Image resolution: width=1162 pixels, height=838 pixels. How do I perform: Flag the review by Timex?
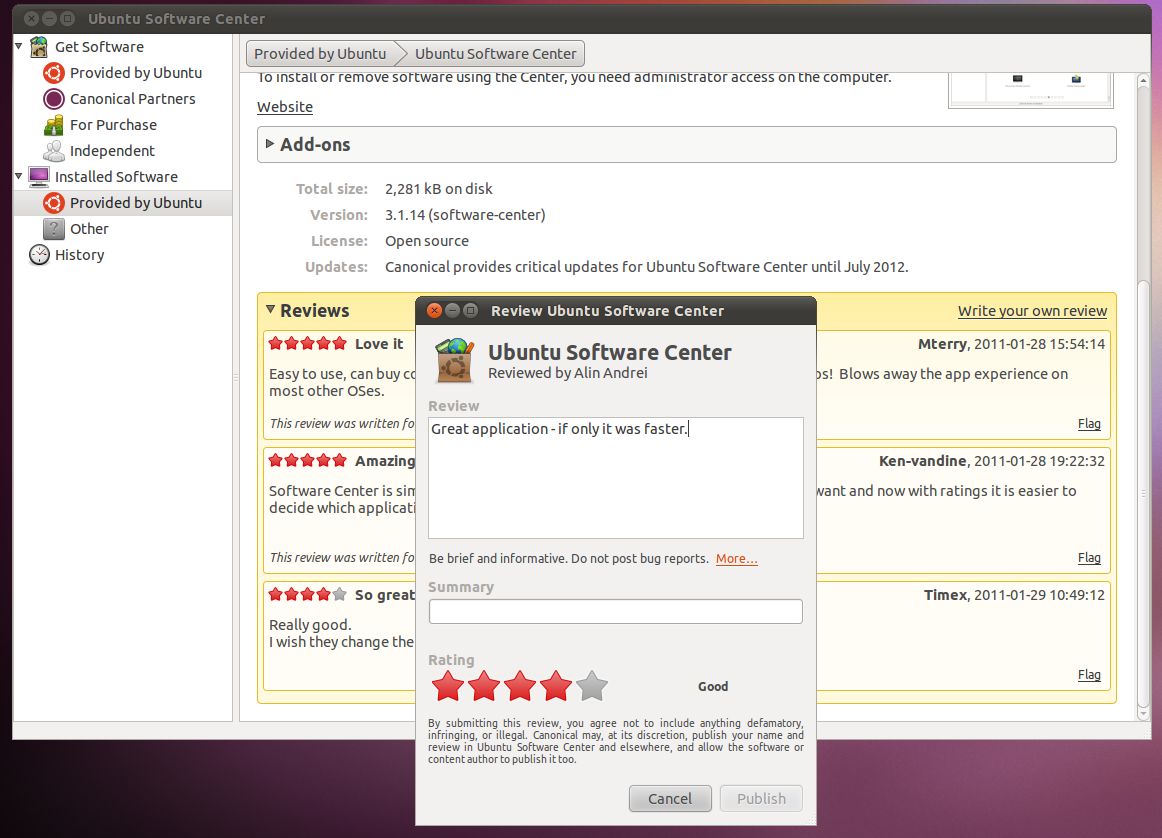(x=1089, y=675)
